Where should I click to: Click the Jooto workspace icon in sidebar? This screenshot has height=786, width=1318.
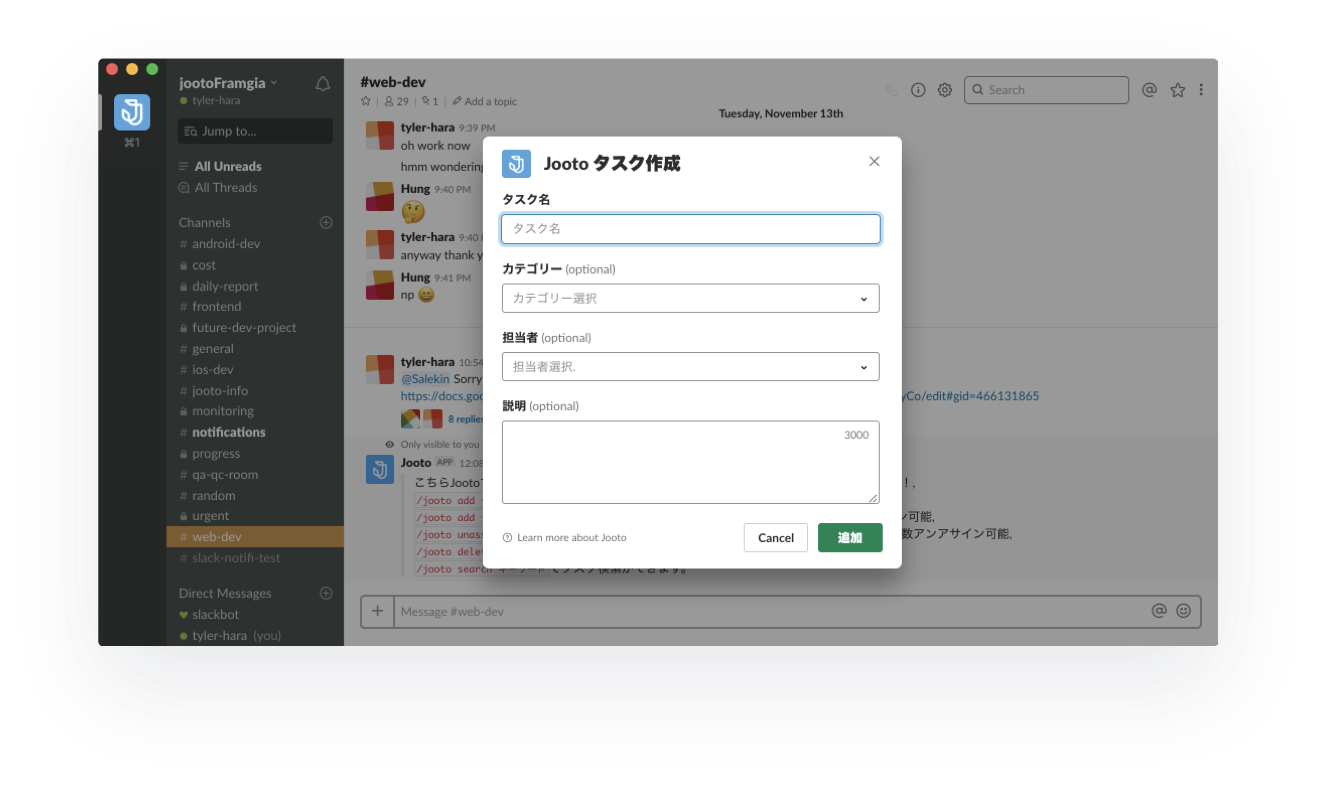tap(132, 113)
